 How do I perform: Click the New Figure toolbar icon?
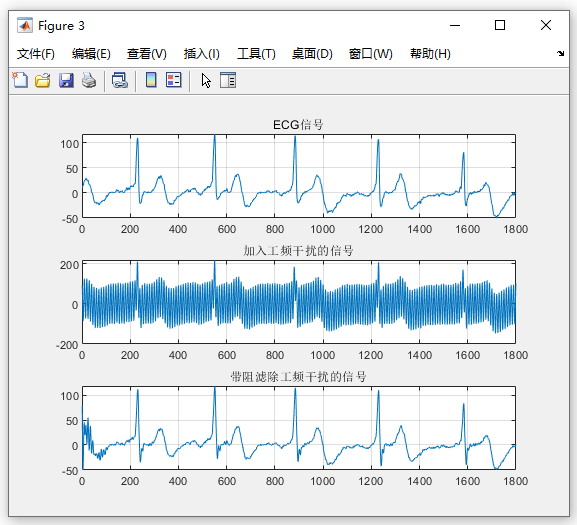pos(20,80)
